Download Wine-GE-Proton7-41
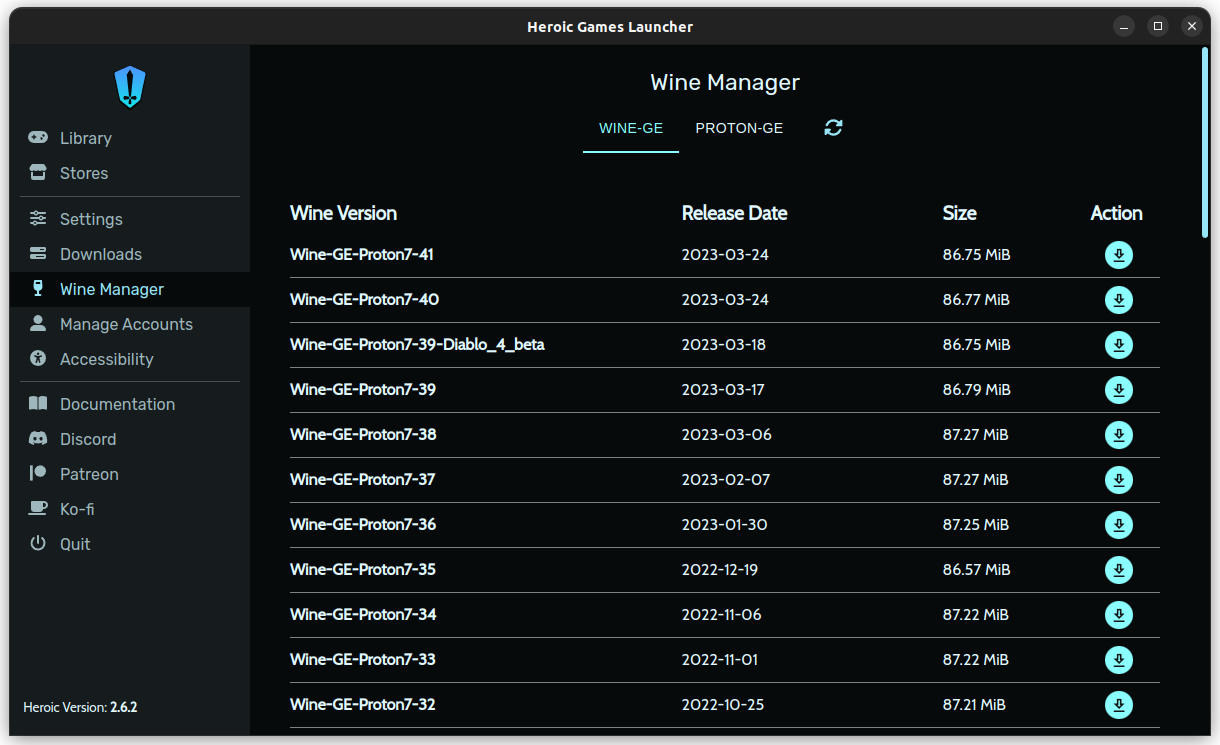Screen dimensions: 1220x745 [x=1119, y=255]
